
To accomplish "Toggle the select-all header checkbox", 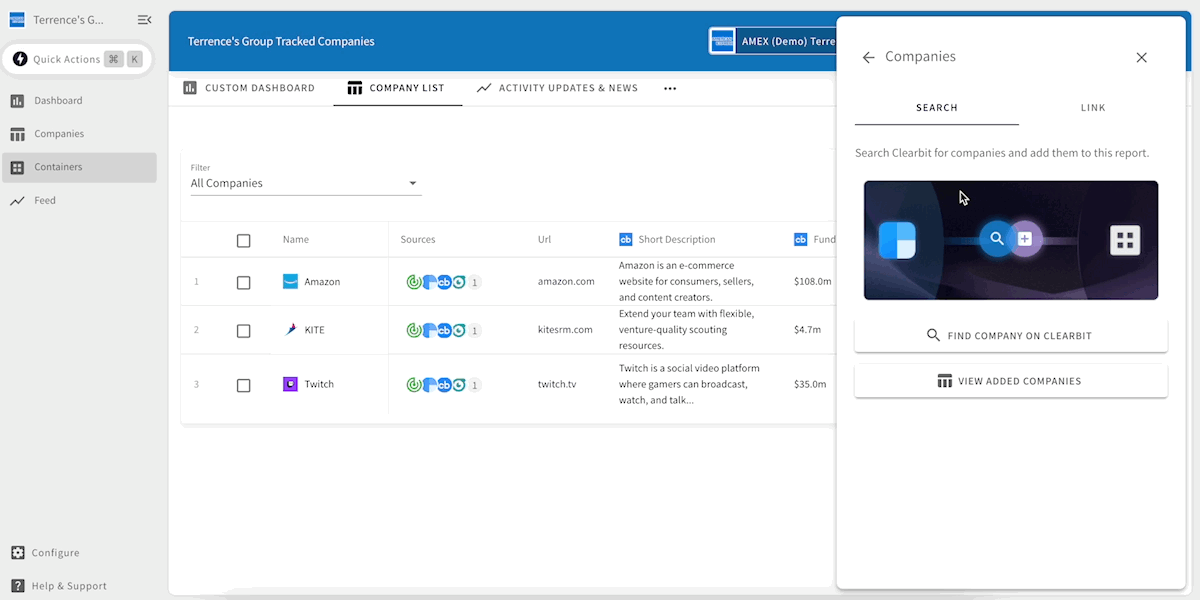I will [x=243, y=241].
